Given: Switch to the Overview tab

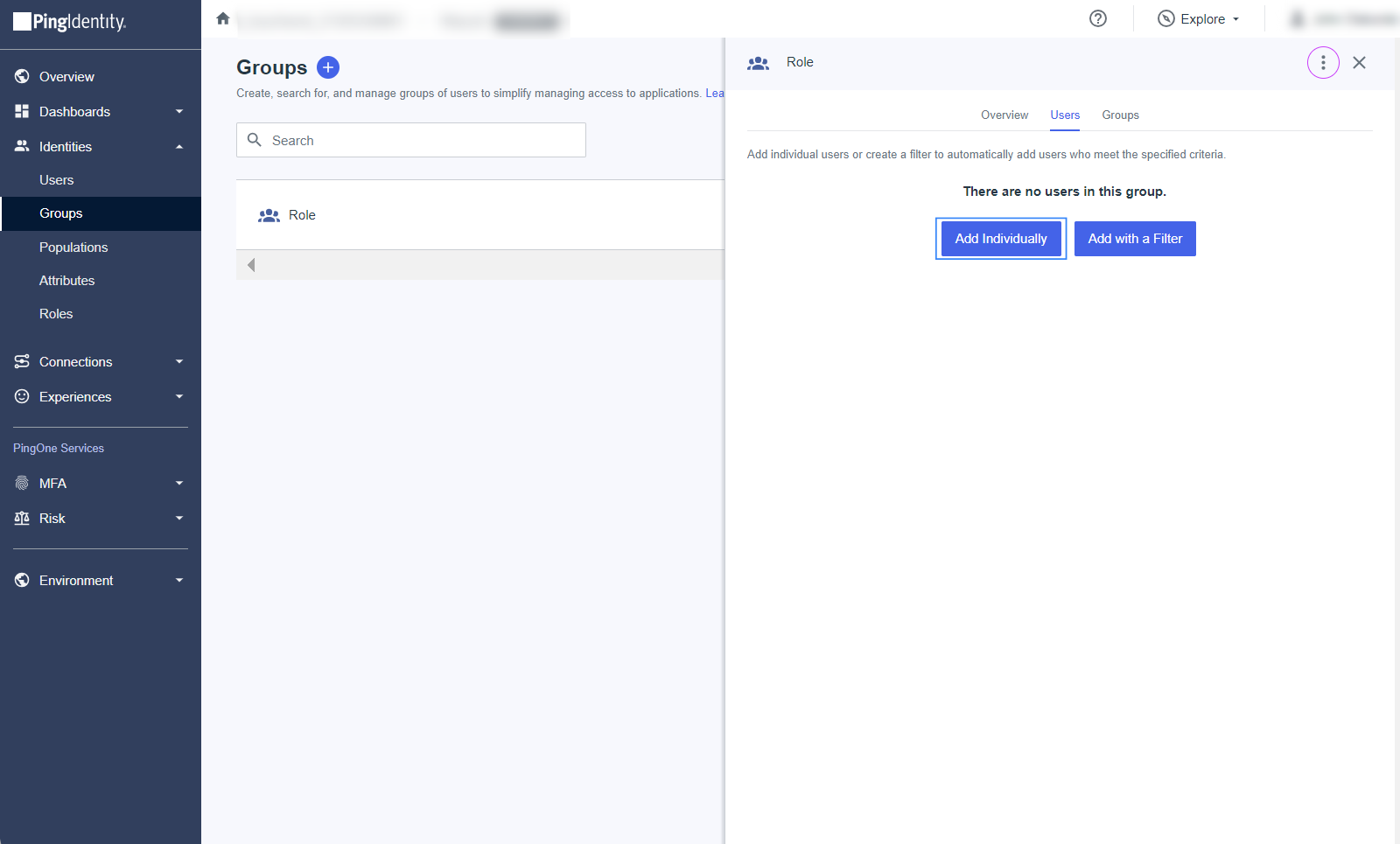Looking at the screenshot, I should 1004,115.
